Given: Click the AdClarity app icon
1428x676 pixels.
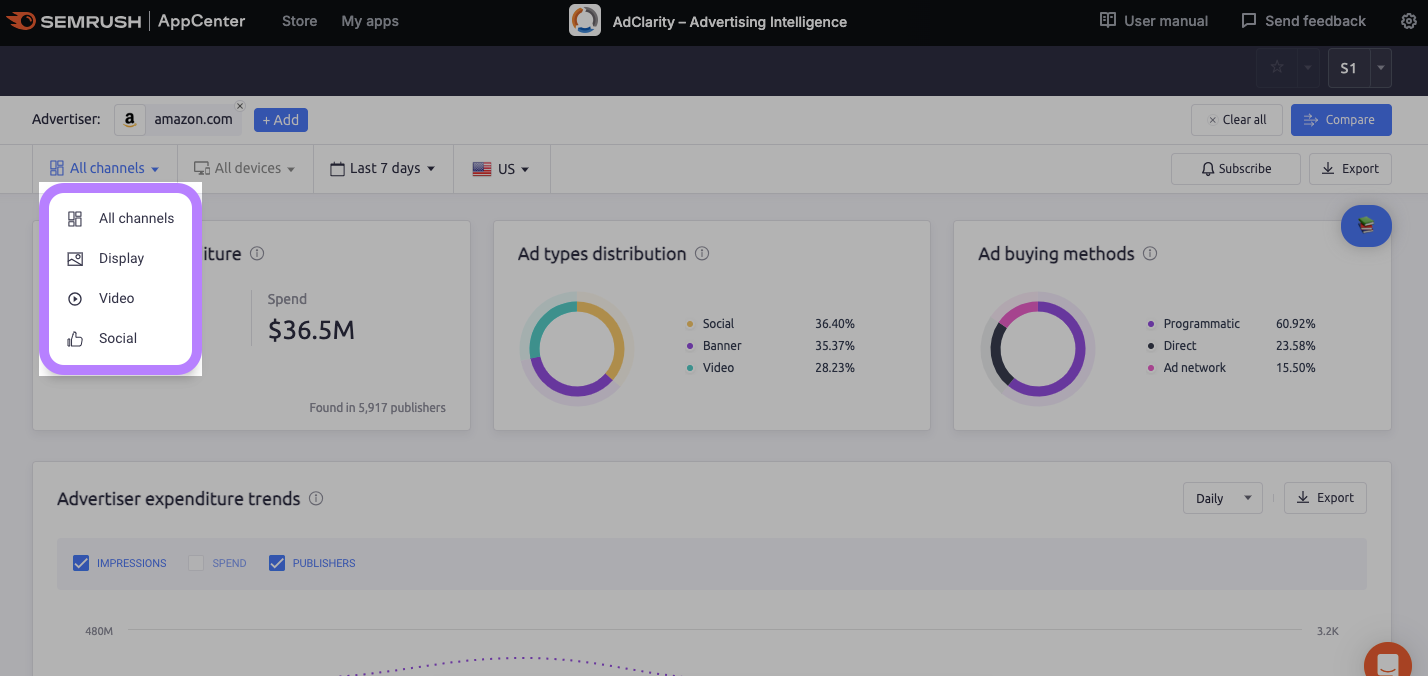Looking at the screenshot, I should (585, 21).
